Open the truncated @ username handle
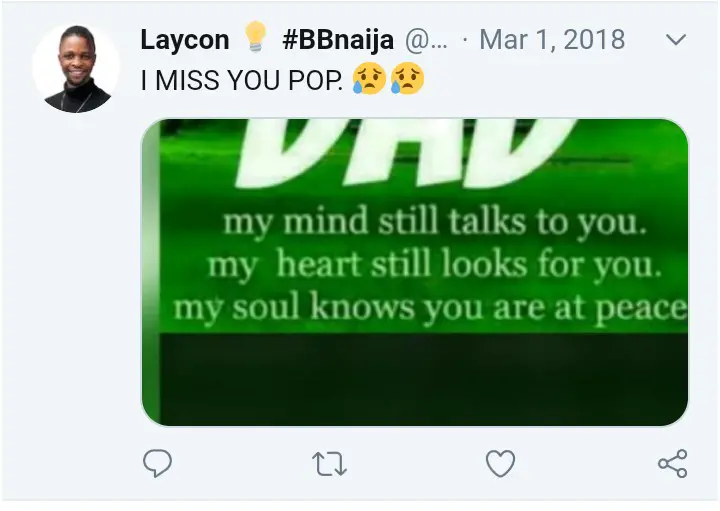The height and width of the screenshot is (511, 720). [x=426, y=40]
